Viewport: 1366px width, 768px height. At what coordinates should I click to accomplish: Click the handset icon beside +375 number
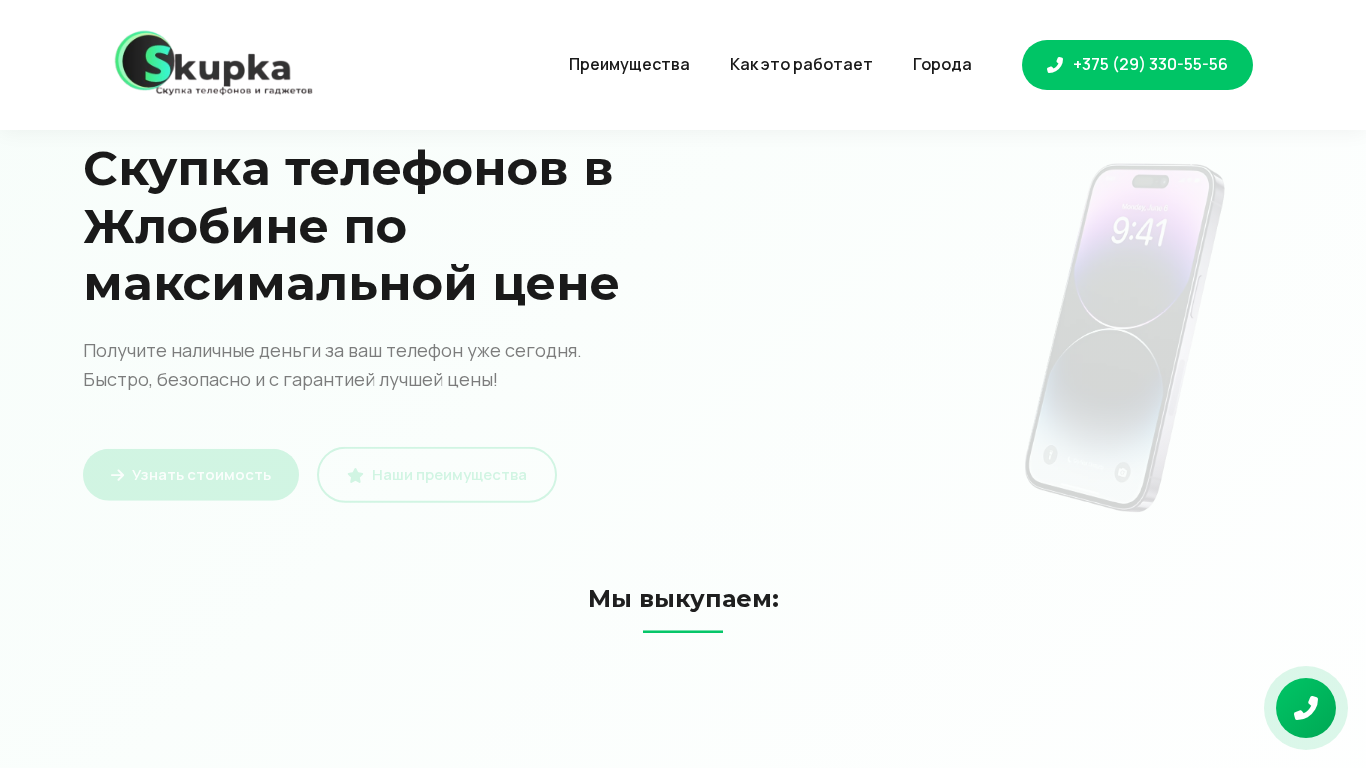click(1054, 65)
